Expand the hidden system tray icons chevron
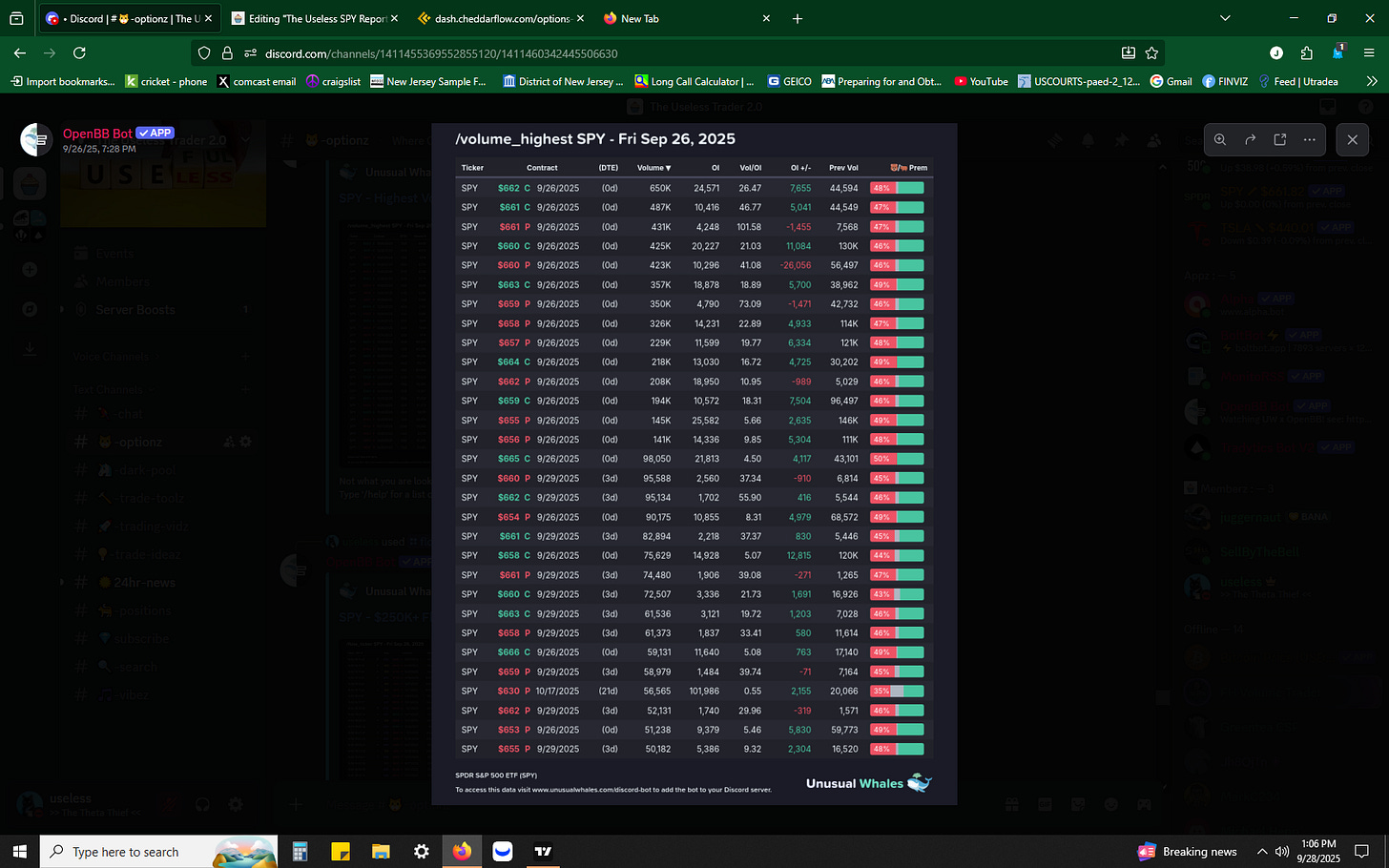1389x868 pixels. click(x=1262, y=852)
